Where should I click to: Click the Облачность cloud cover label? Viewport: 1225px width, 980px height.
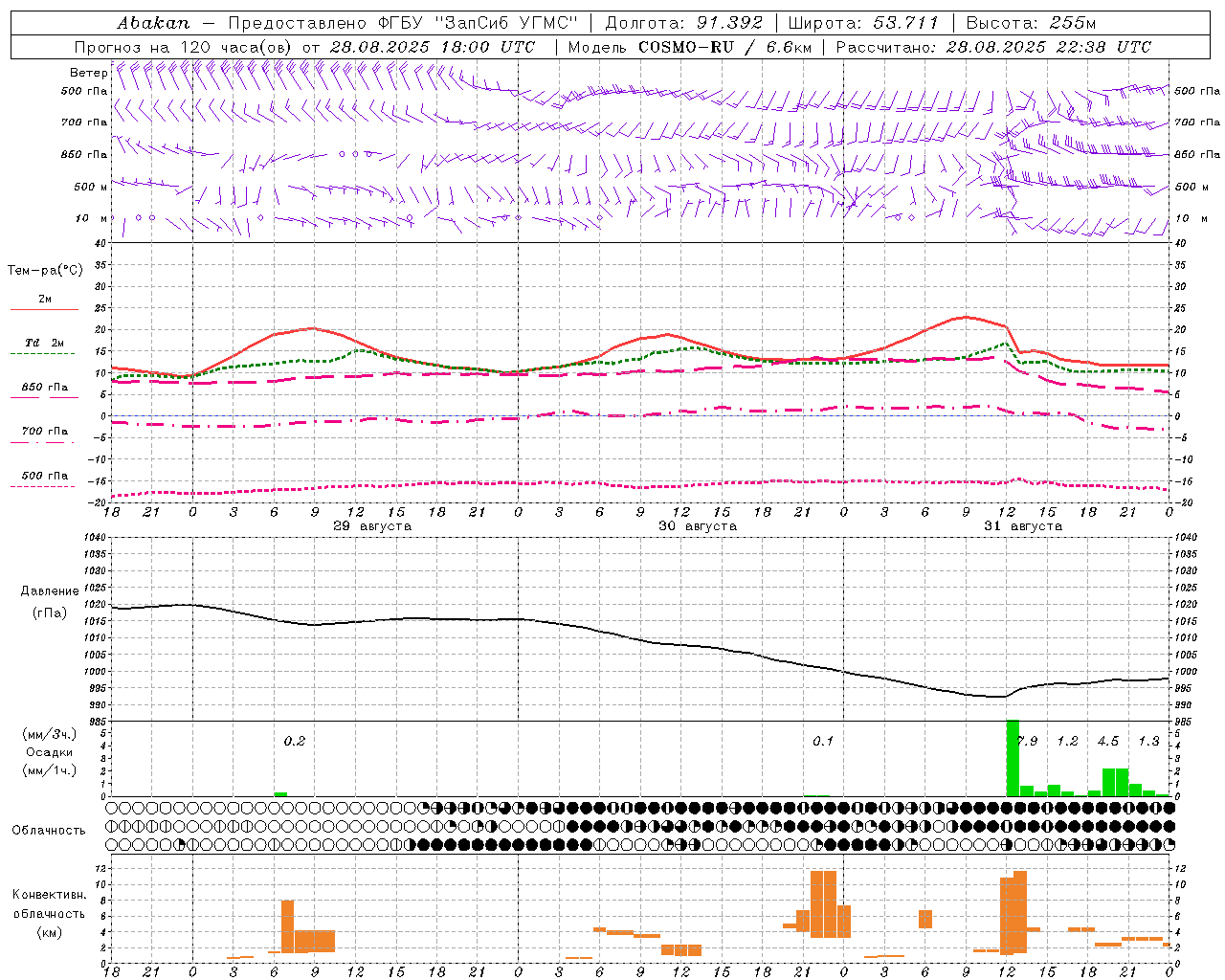49,831
